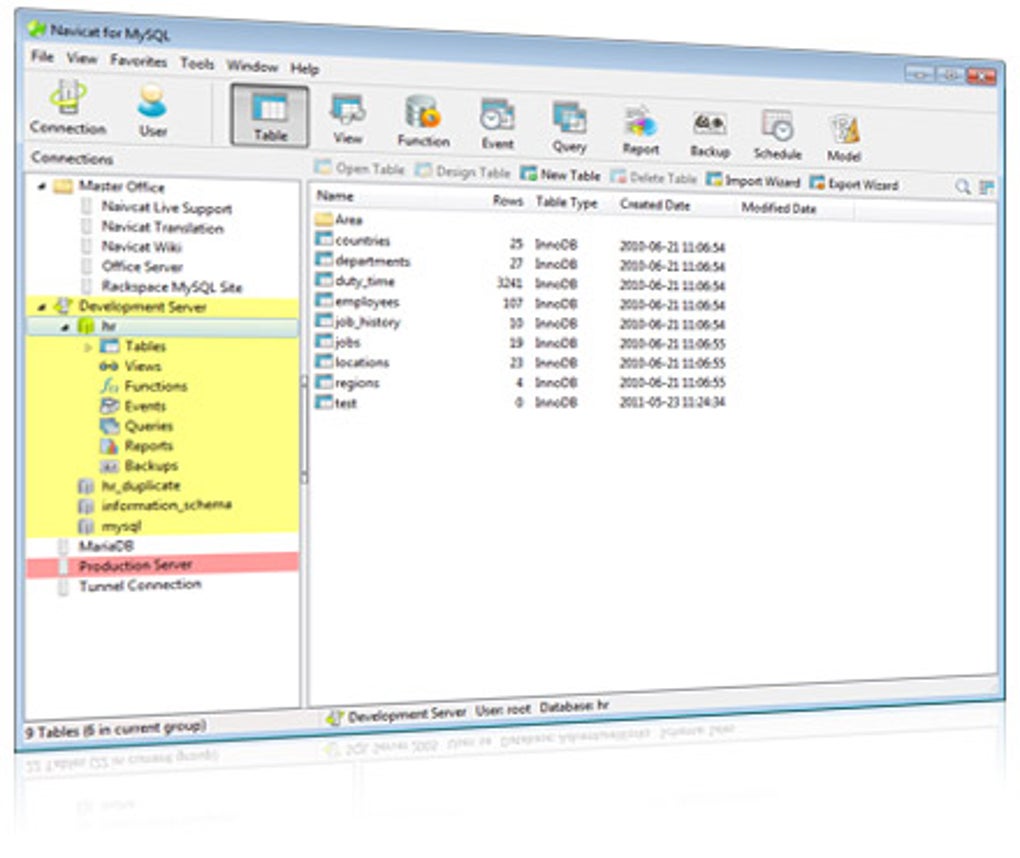Select the information_schema database
1020x858 pixels.
(x=166, y=505)
